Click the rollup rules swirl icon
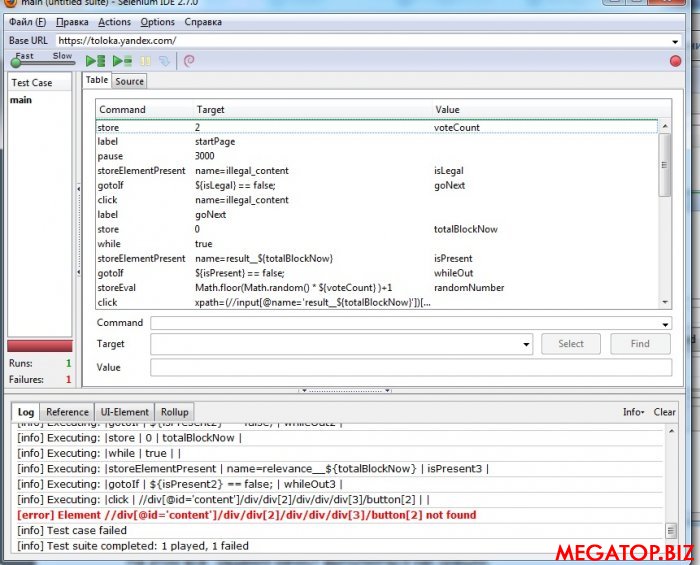 pyautogui.click(x=189, y=61)
